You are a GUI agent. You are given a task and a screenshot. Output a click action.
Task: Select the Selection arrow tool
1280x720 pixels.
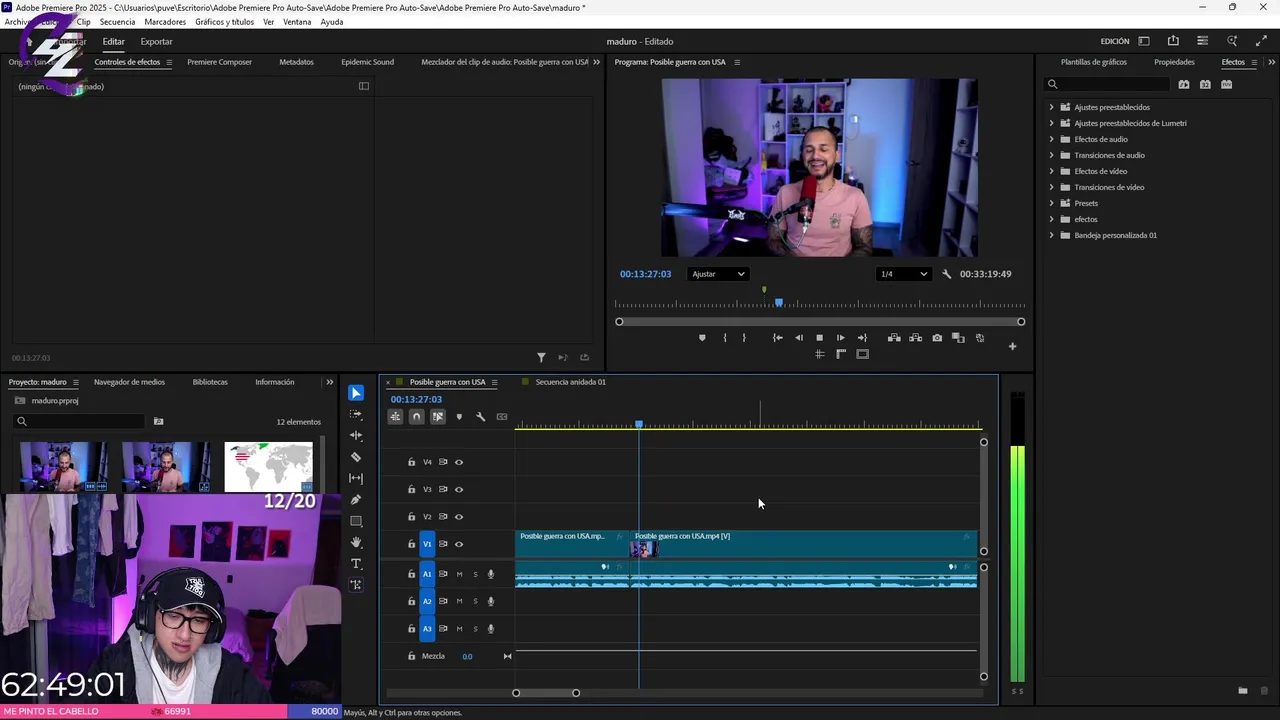356,393
